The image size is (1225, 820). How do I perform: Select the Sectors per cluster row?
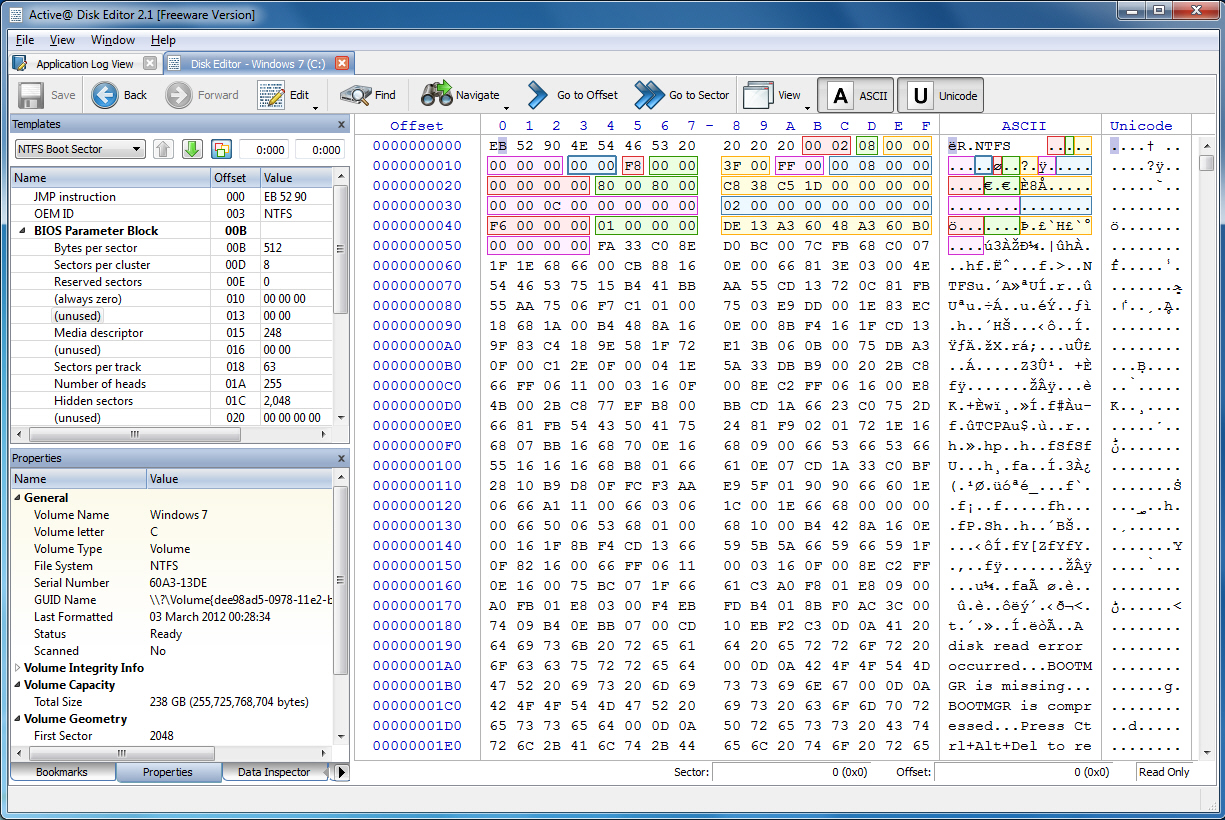[x=172, y=265]
